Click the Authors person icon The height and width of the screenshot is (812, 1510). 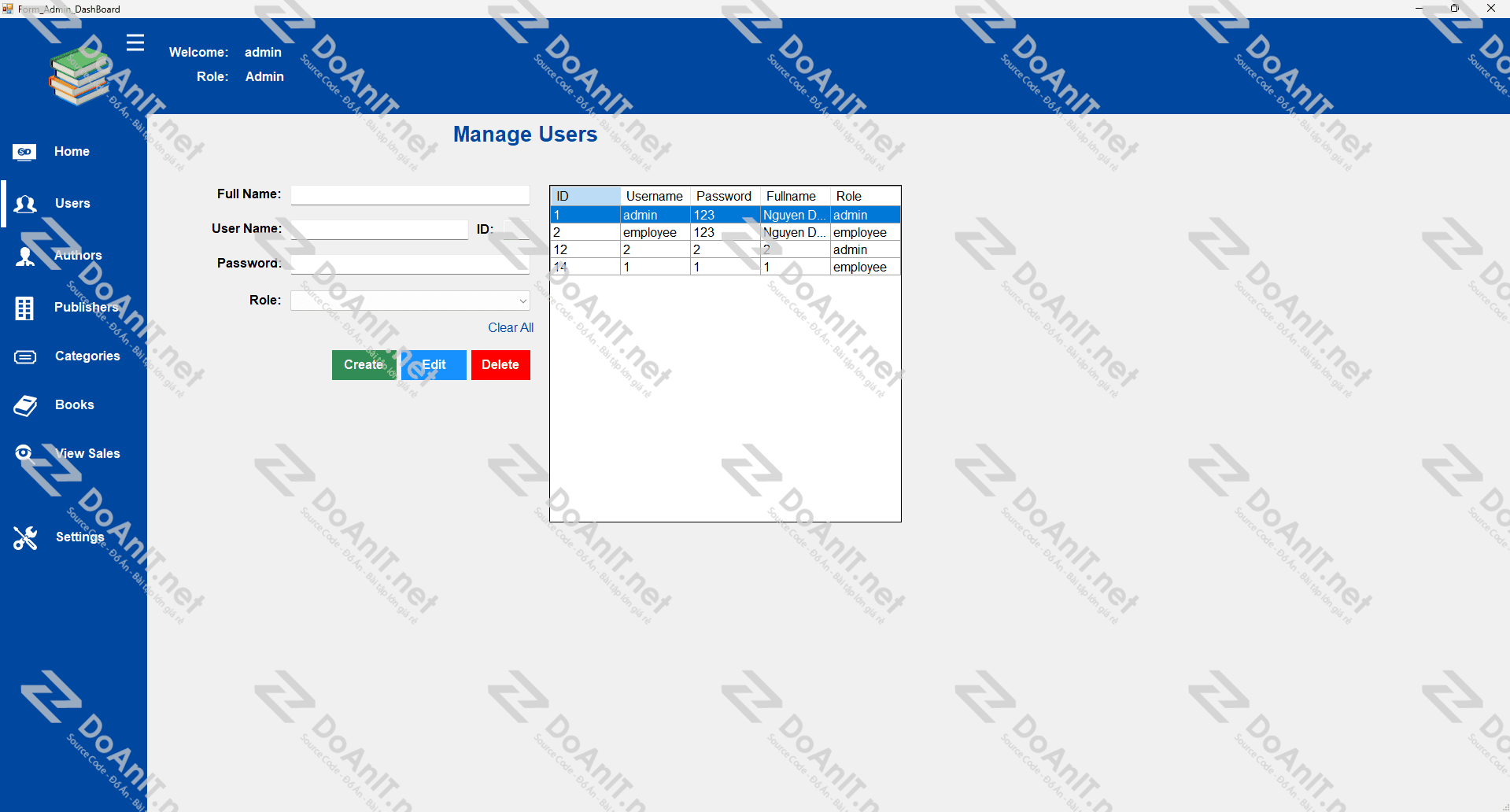pos(25,256)
